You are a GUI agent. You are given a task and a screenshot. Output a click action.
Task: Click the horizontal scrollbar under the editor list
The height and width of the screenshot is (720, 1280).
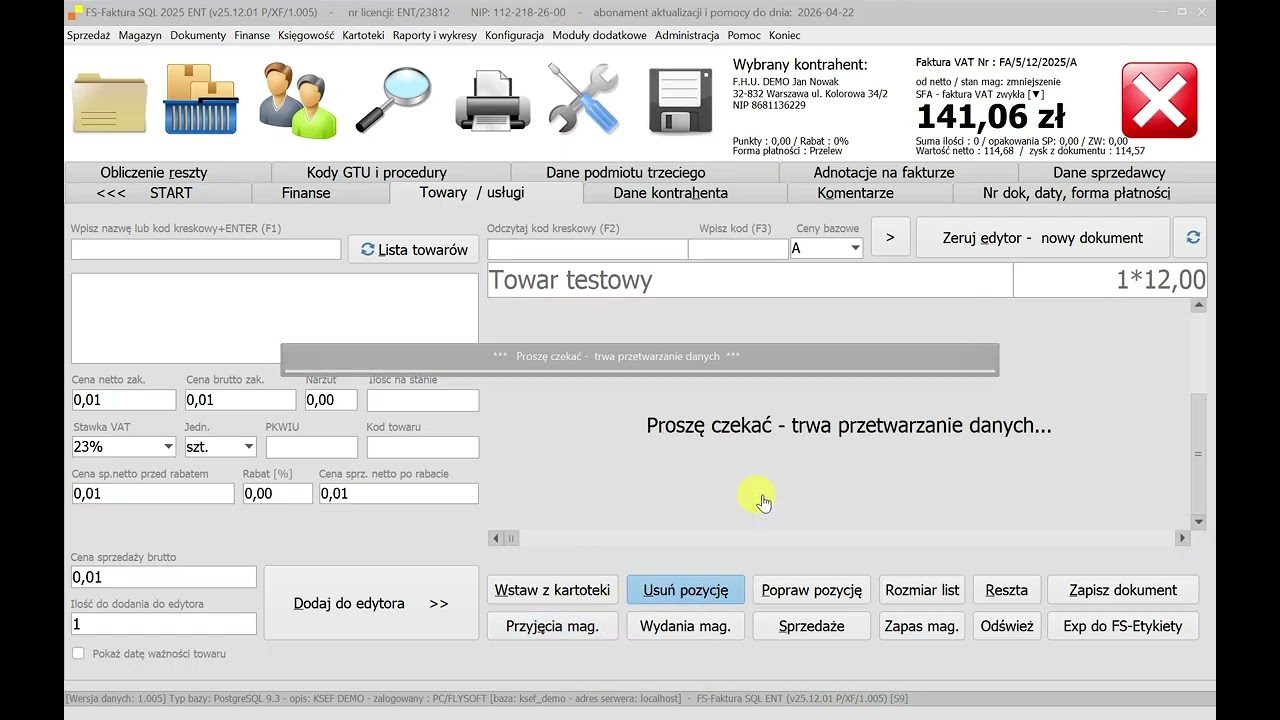pyautogui.click(x=839, y=538)
